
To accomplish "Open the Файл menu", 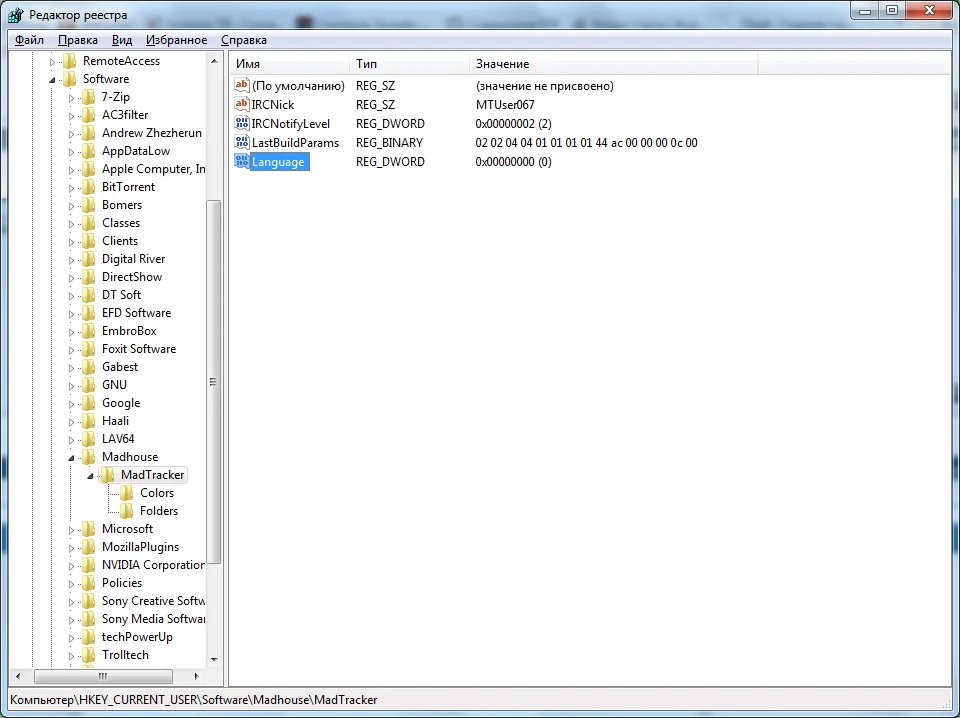I will [29, 40].
